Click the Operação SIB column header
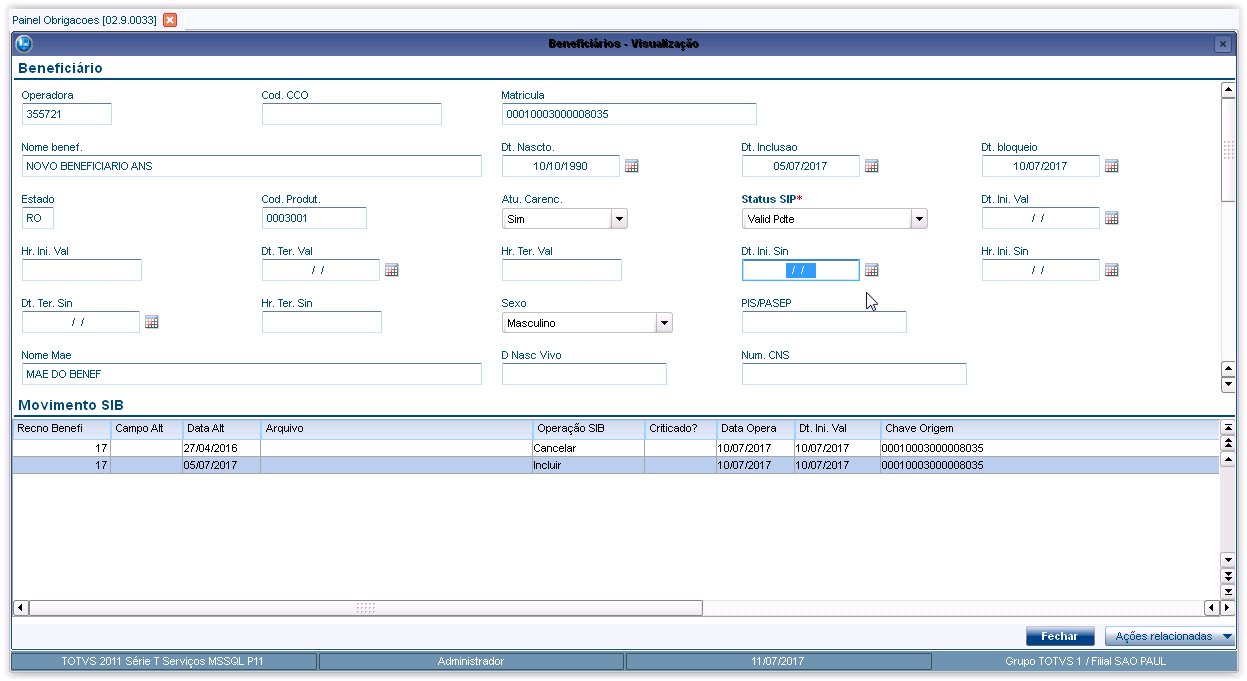 coord(588,429)
